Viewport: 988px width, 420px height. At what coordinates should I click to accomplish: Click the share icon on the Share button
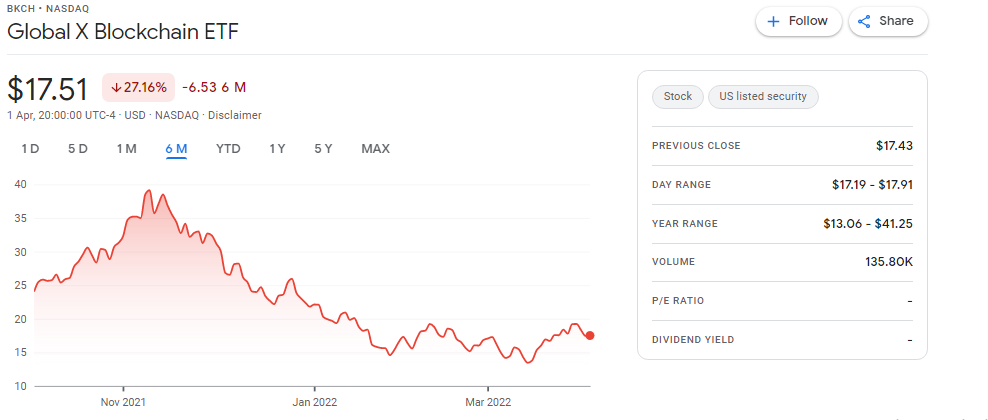point(864,21)
